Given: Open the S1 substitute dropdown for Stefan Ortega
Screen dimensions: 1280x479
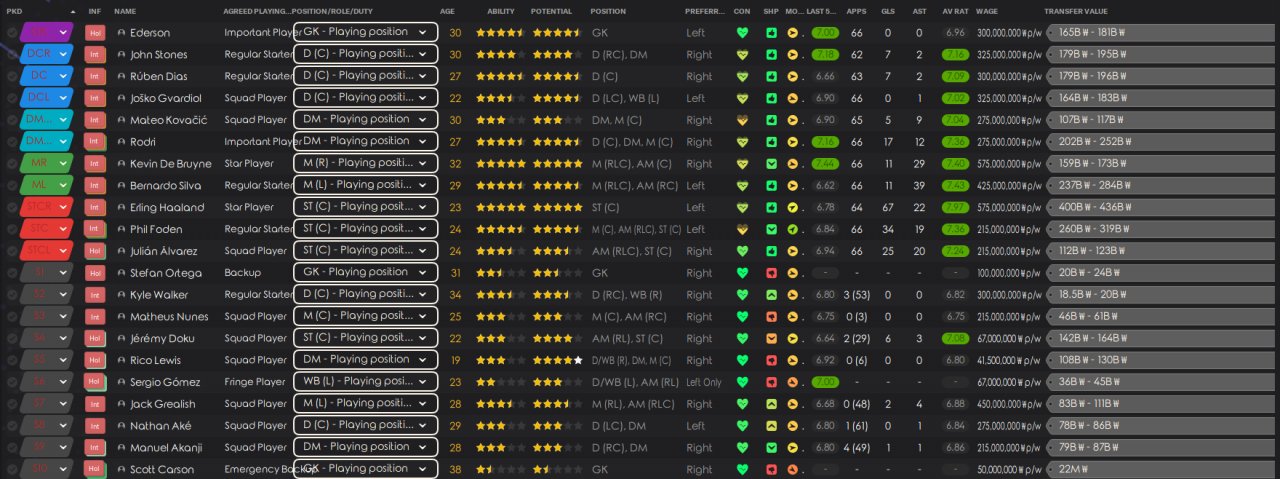Looking at the screenshot, I should pos(47,273).
